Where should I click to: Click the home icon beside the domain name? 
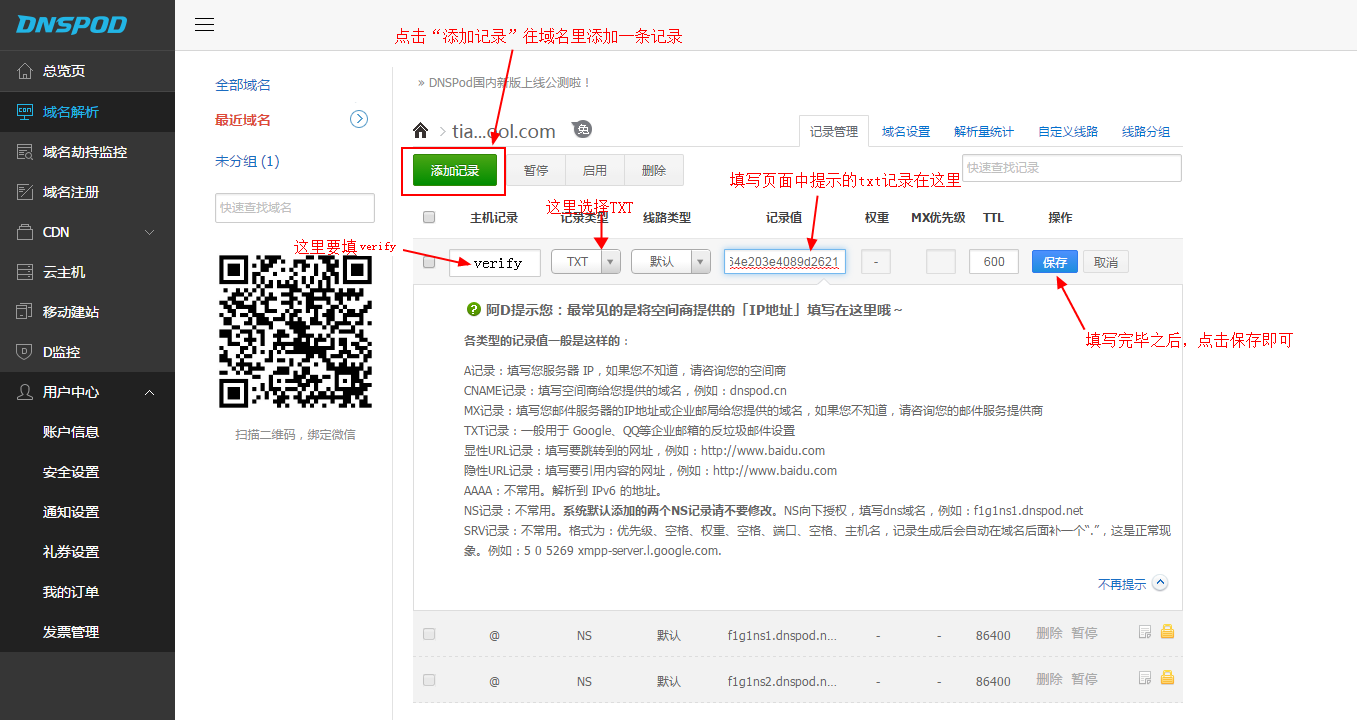pyautogui.click(x=421, y=131)
